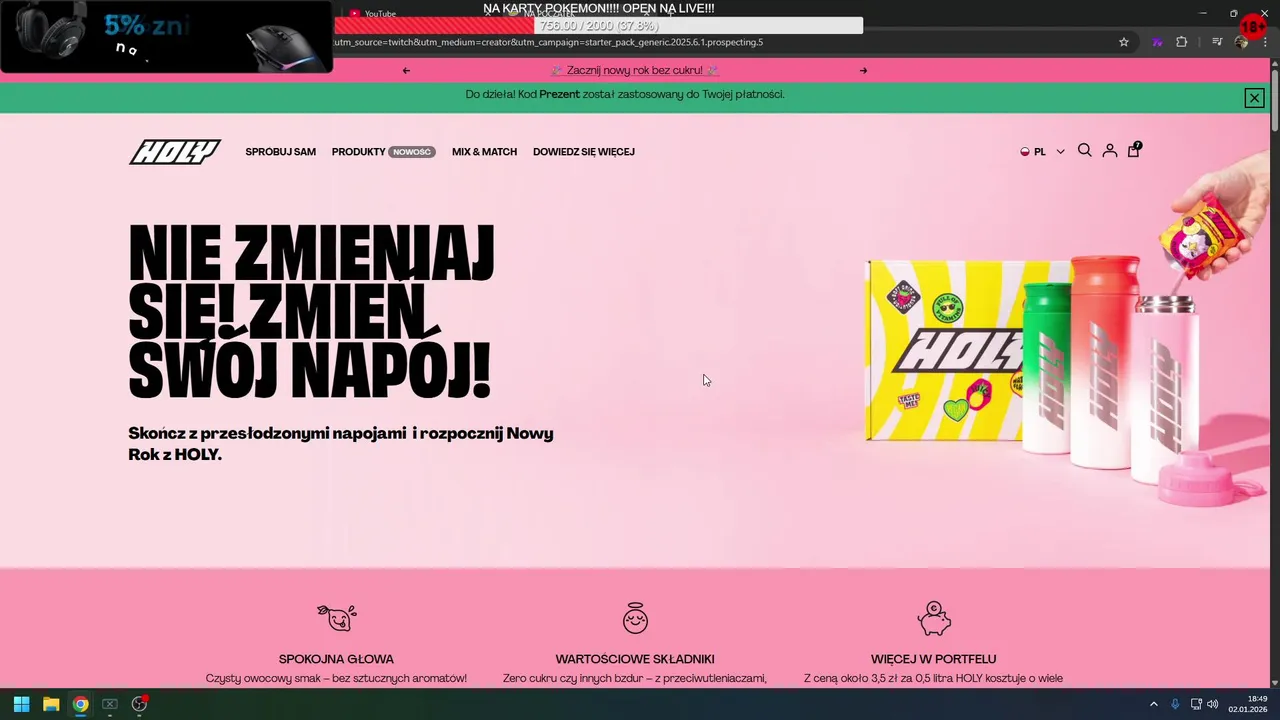Click the Kod Prezent applied notification text
The image size is (1280, 720).
point(625,94)
